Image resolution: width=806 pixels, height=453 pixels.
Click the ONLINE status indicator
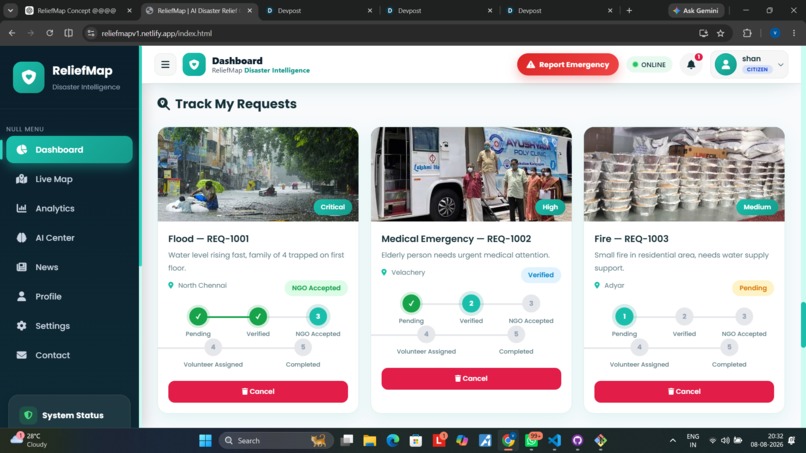coord(649,65)
